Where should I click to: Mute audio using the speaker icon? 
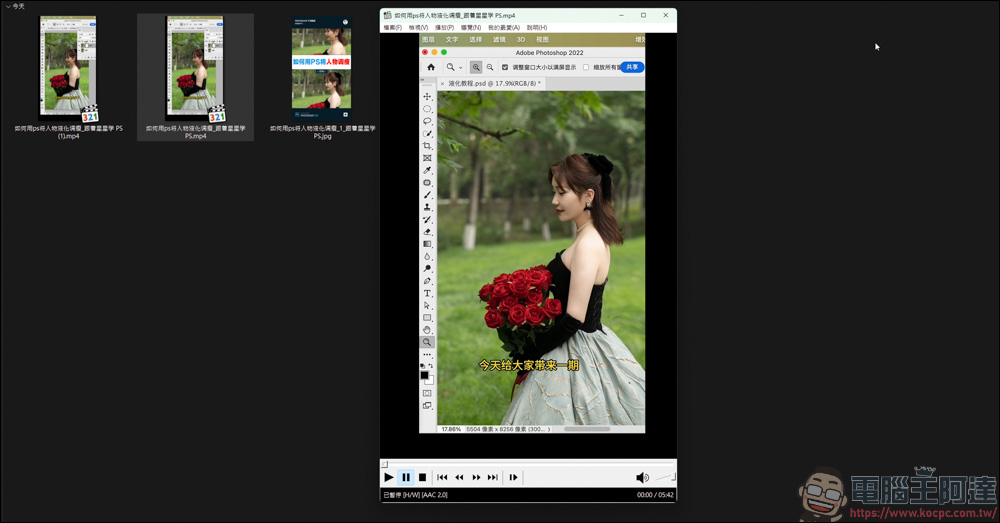click(x=642, y=478)
